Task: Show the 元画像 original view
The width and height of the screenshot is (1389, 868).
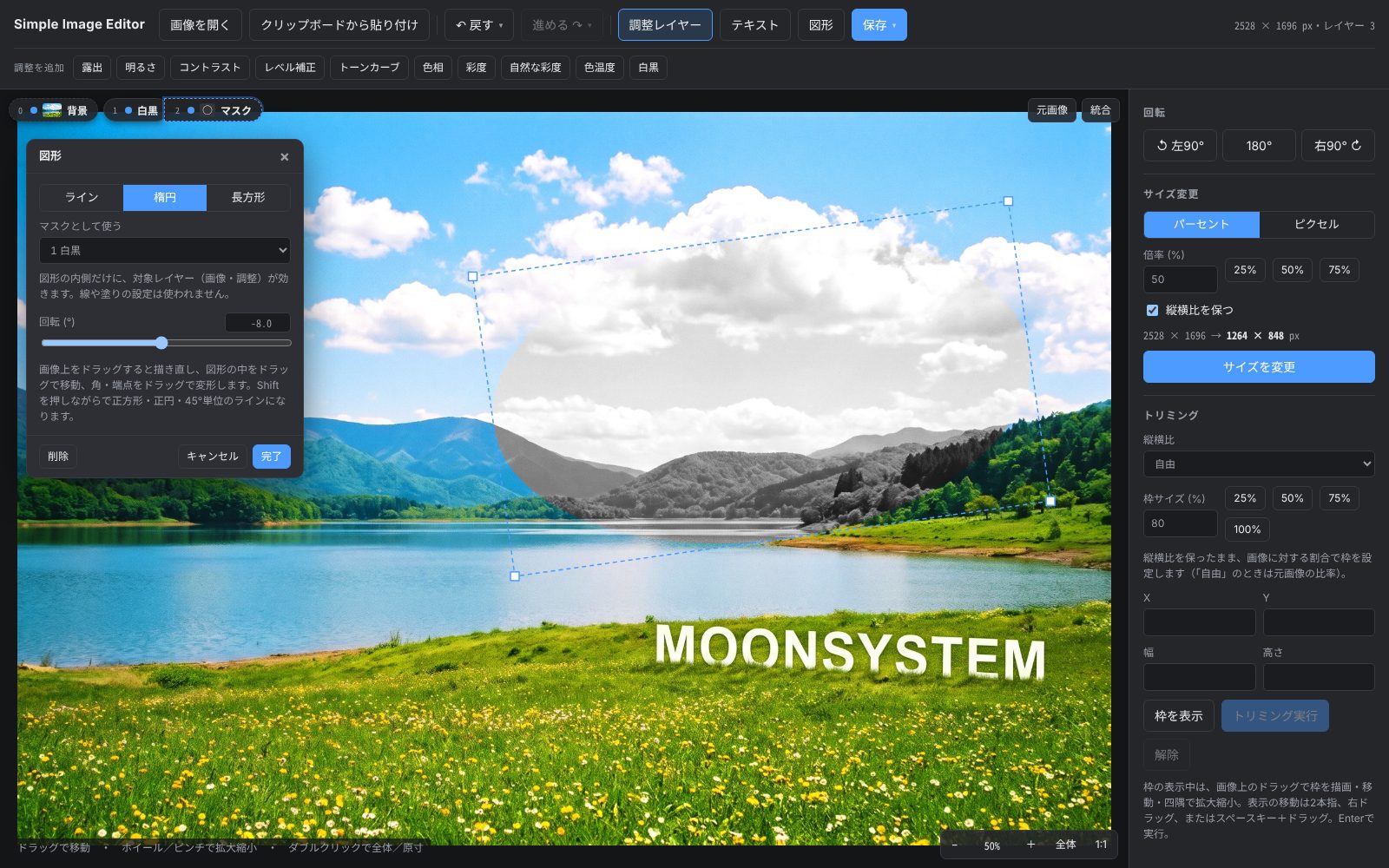Action: (x=1052, y=110)
